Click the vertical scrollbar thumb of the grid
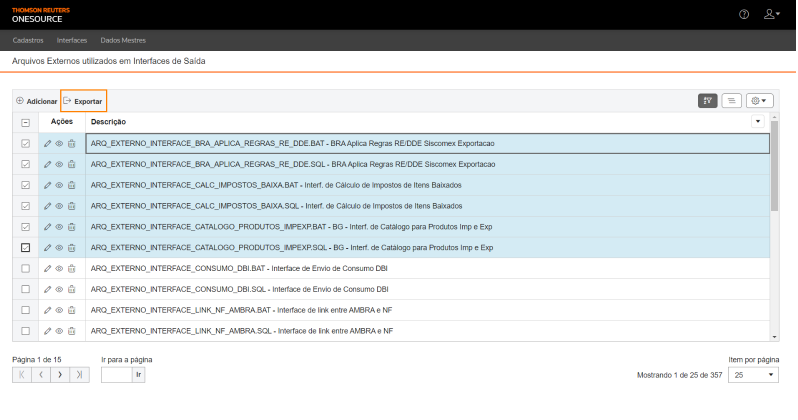Screen dimensions: 798x420 click(775, 166)
